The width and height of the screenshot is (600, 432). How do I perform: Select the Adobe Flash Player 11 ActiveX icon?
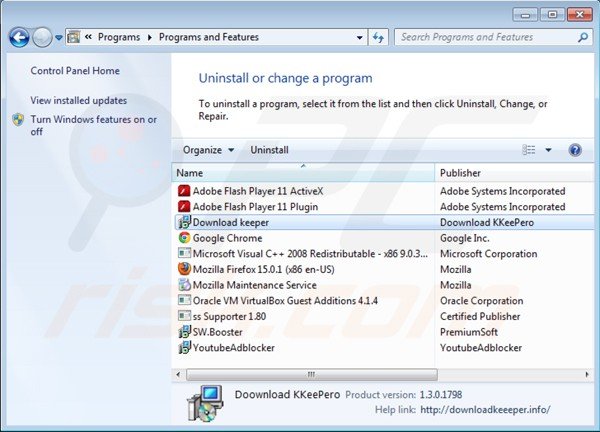[x=184, y=191]
